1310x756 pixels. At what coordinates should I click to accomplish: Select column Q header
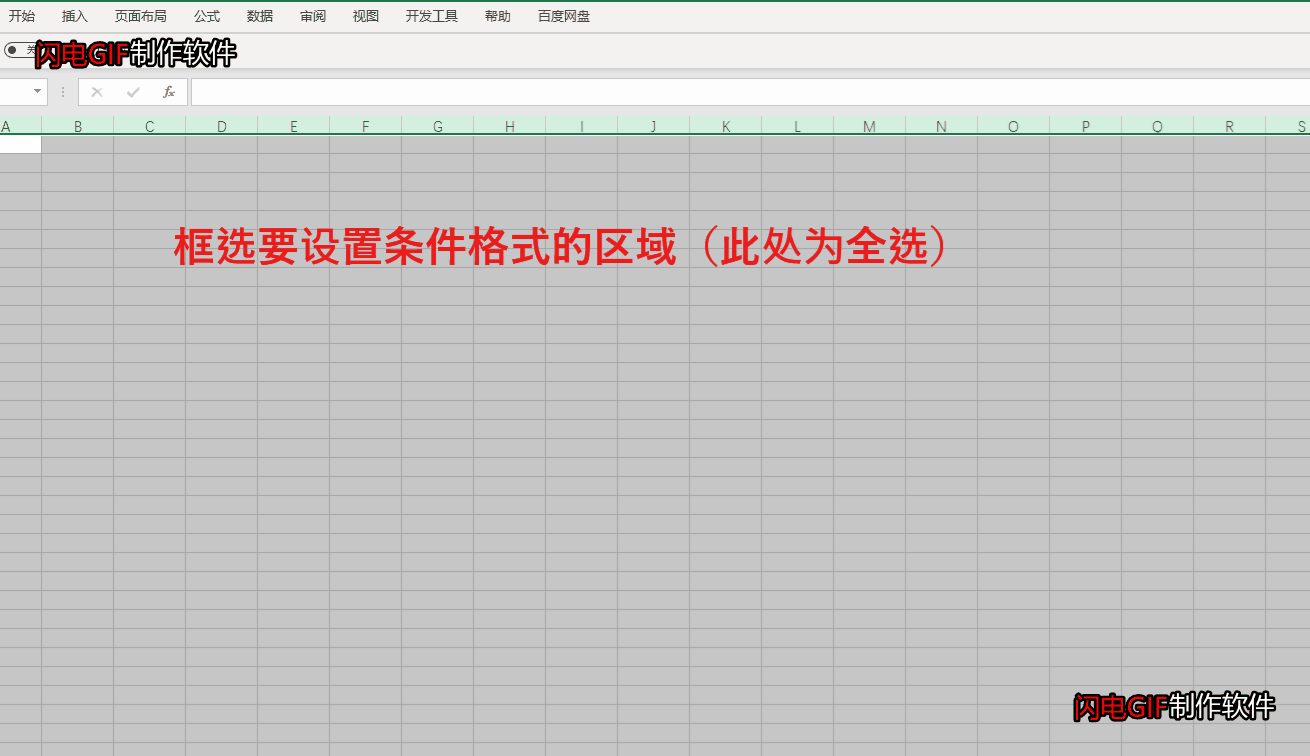click(1158, 126)
